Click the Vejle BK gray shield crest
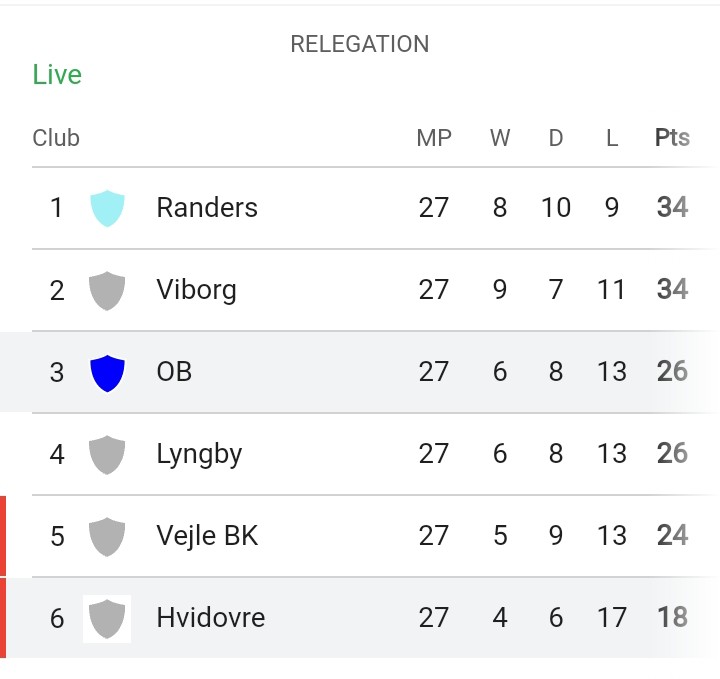 [x=107, y=537]
